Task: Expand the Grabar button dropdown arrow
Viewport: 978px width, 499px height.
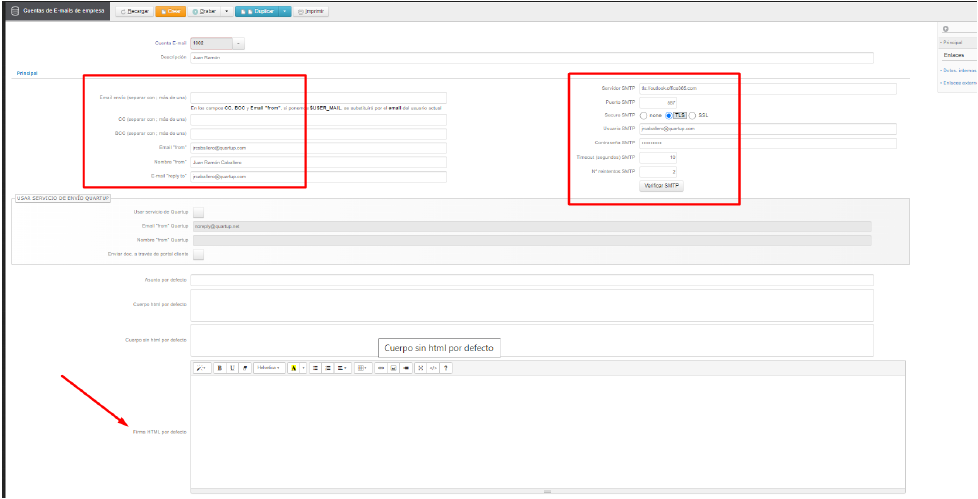Action: 226,12
